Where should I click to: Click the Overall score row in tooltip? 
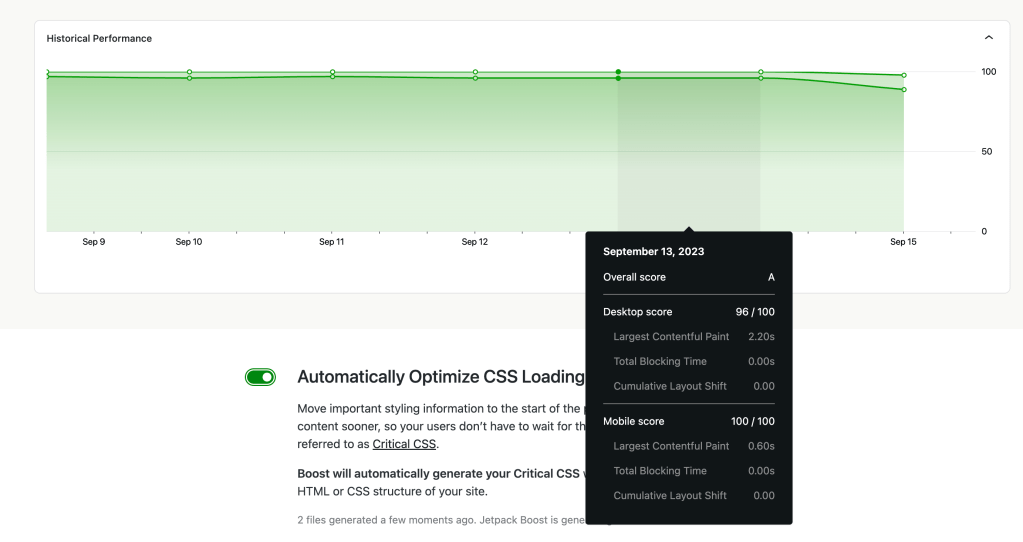point(688,277)
